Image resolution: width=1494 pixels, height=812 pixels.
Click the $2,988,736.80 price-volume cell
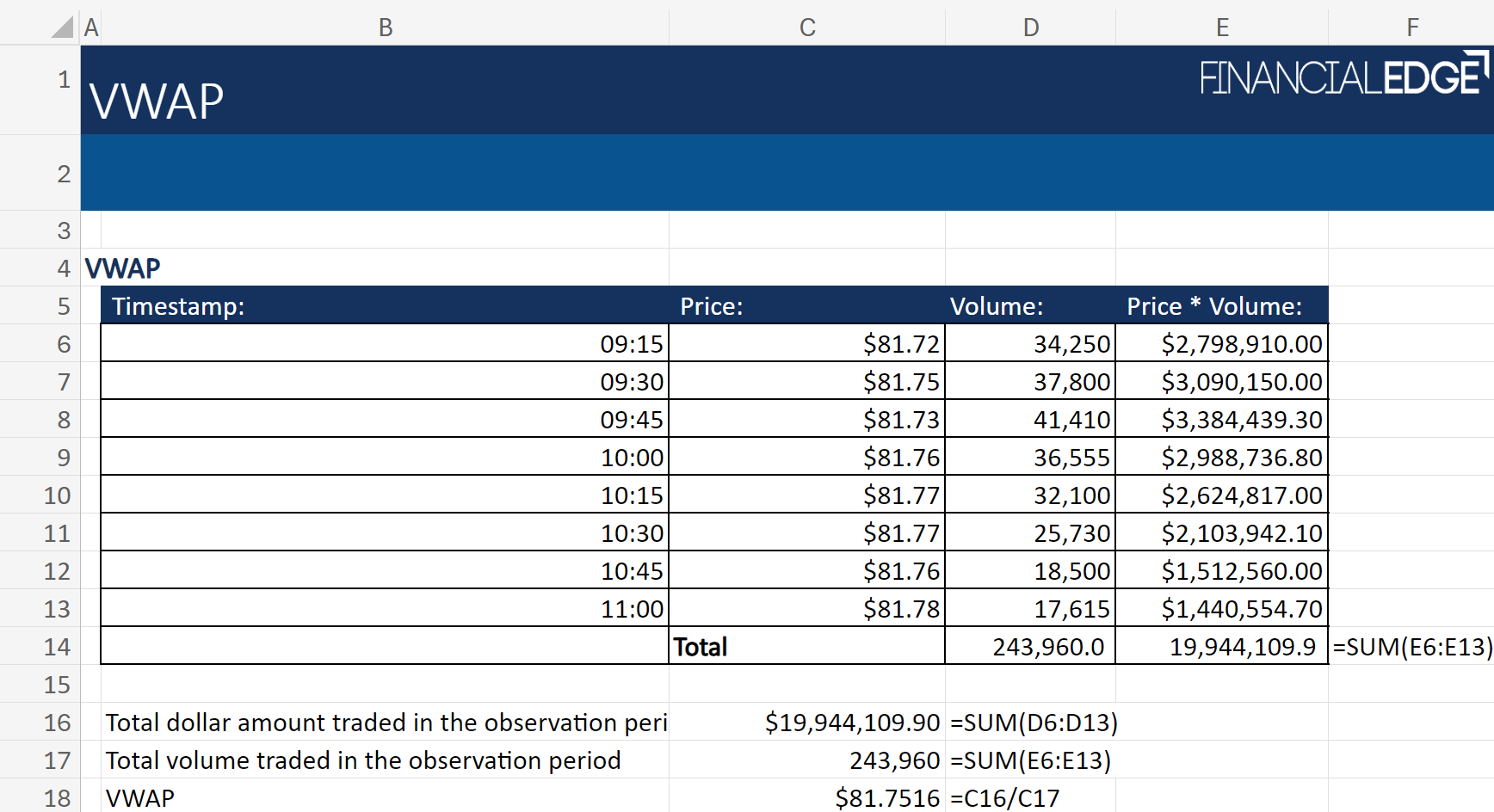point(1221,458)
